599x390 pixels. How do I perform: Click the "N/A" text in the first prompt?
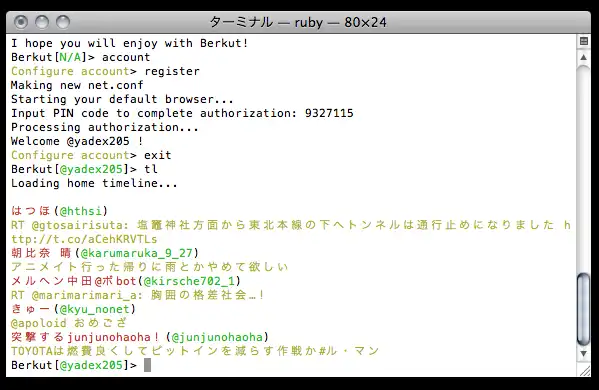(x=70, y=57)
